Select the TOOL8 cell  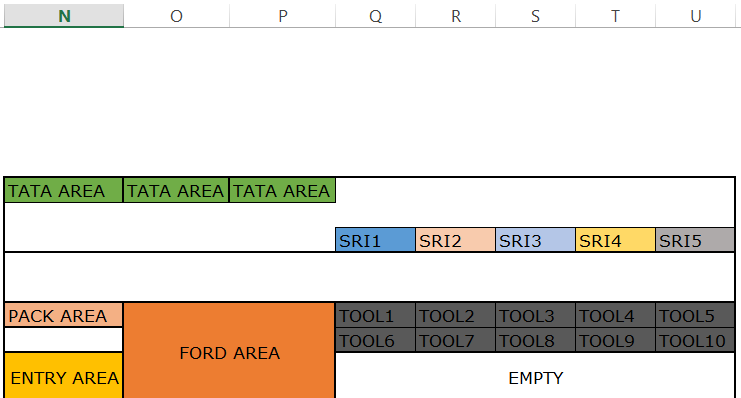[x=535, y=340]
